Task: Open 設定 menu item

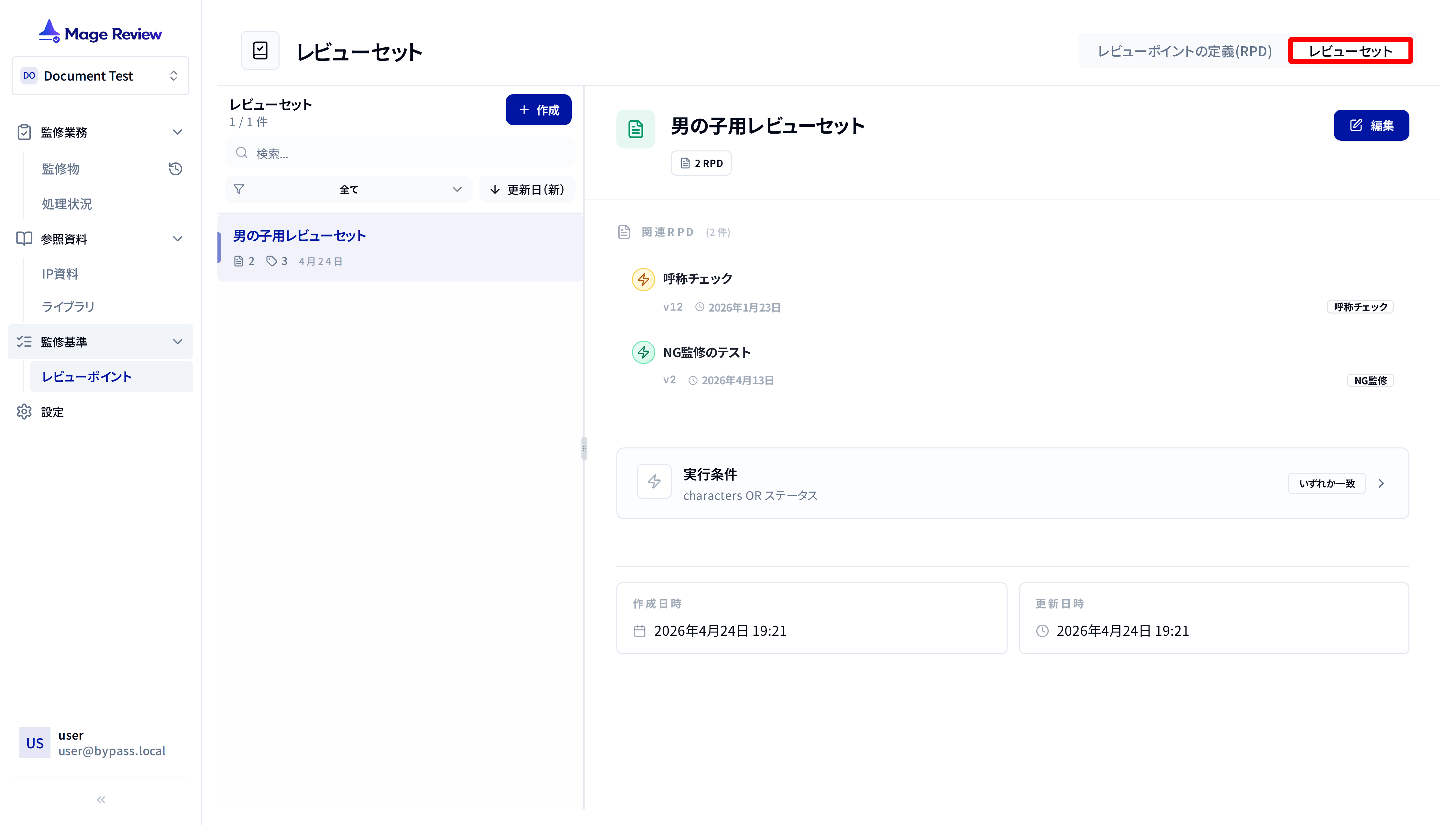Action: pyautogui.click(x=52, y=412)
